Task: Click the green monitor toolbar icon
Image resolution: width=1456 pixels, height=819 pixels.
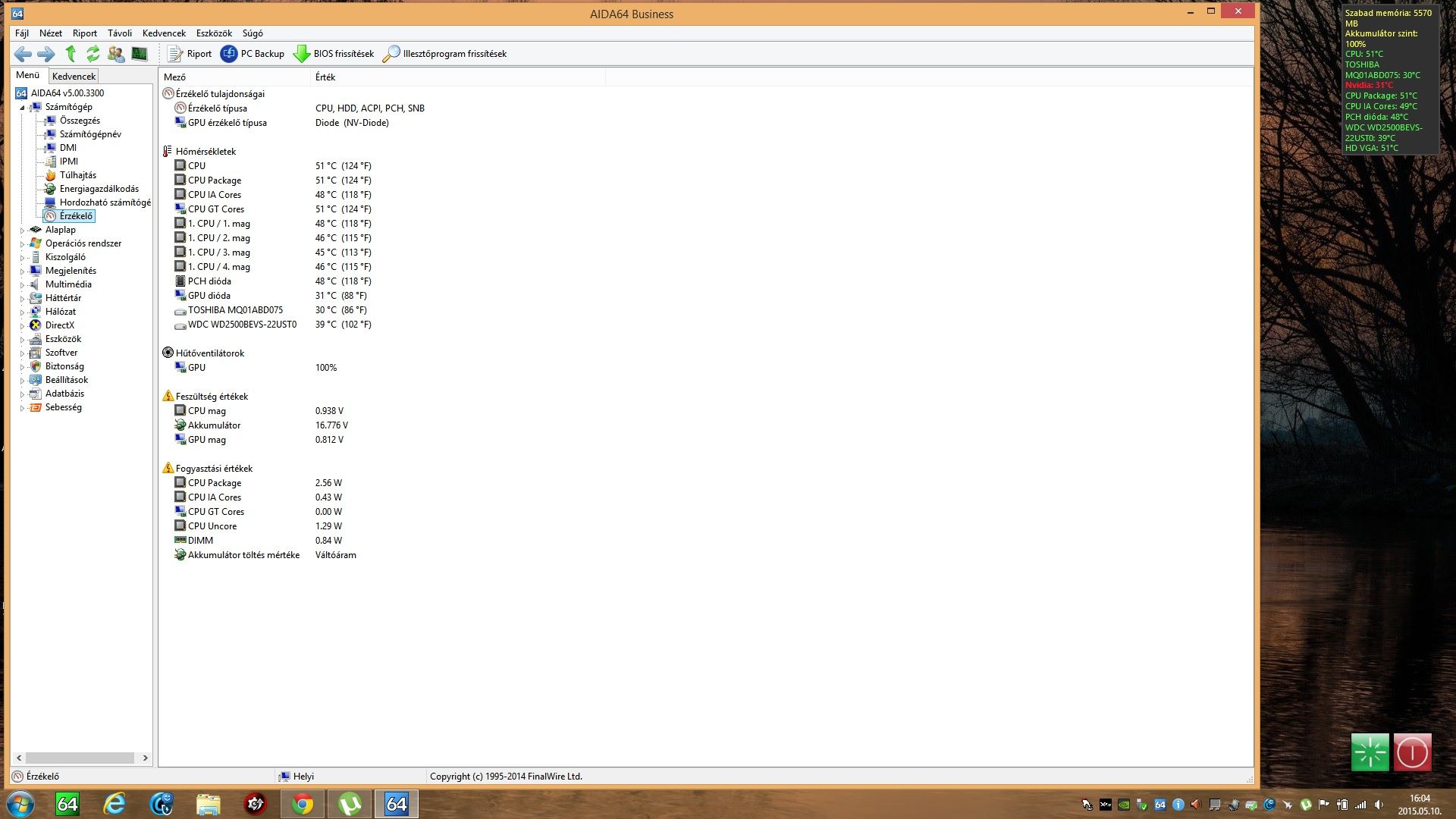Action: point(140,54)
